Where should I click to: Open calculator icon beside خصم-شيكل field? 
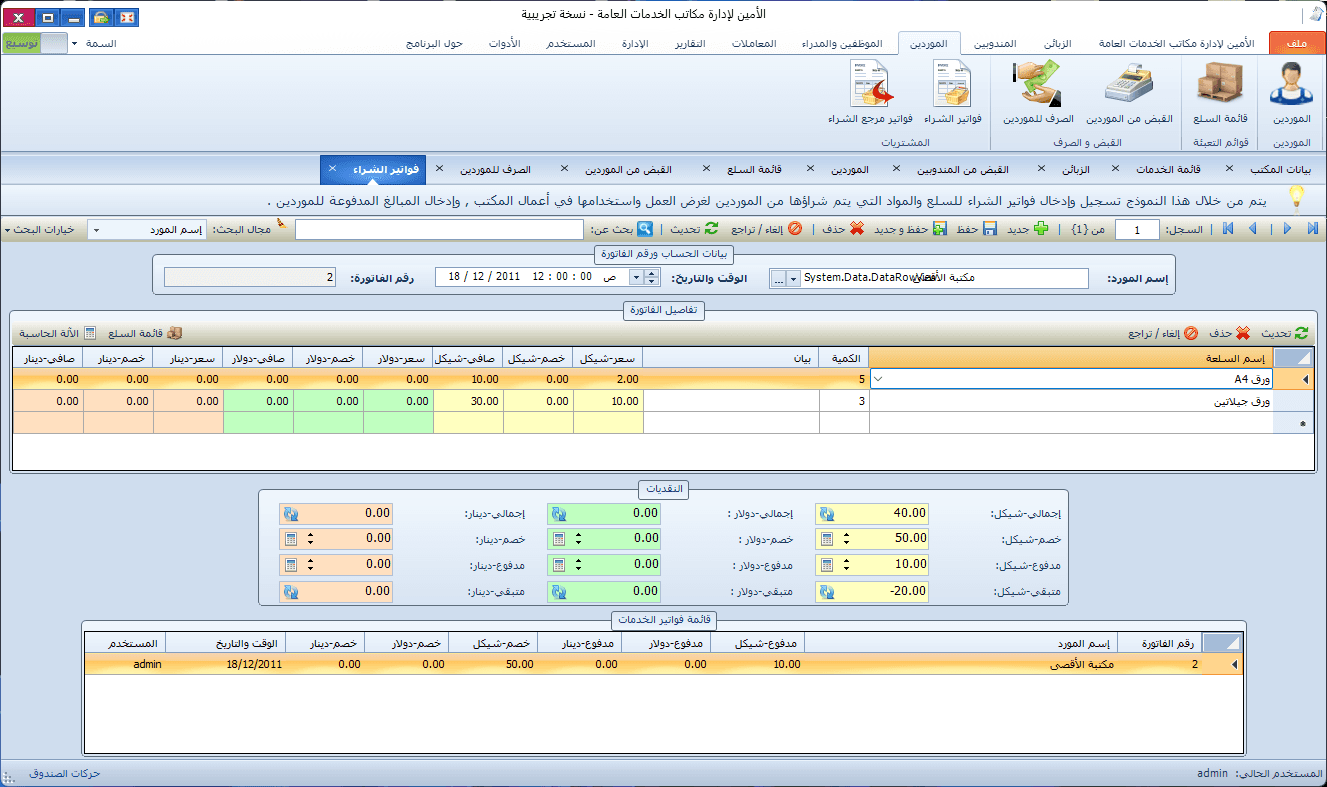827,540
